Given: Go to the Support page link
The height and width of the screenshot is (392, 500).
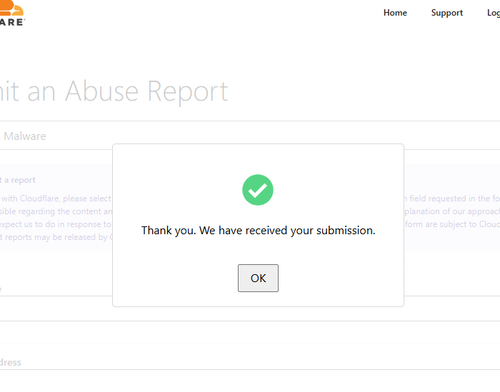Looking at the screenshot, I should coord(447,13).
